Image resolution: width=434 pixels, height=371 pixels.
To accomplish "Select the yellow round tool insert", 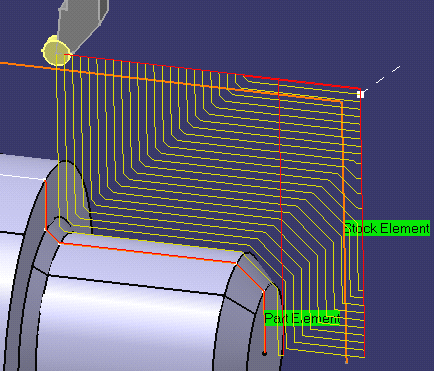I will [x=56, y=51].
